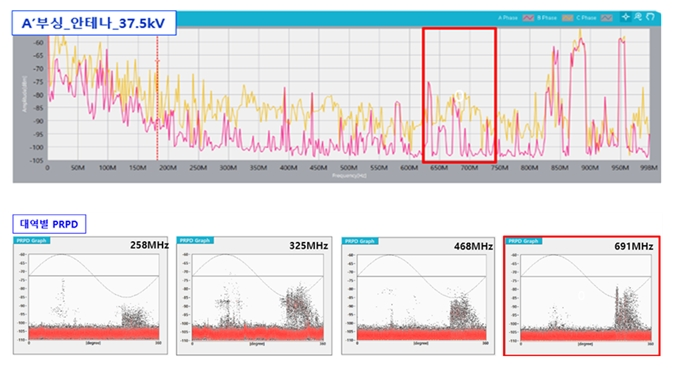Click the 691MHz label text
Viewport: 673px width, 368px height.
click(634, 246)
